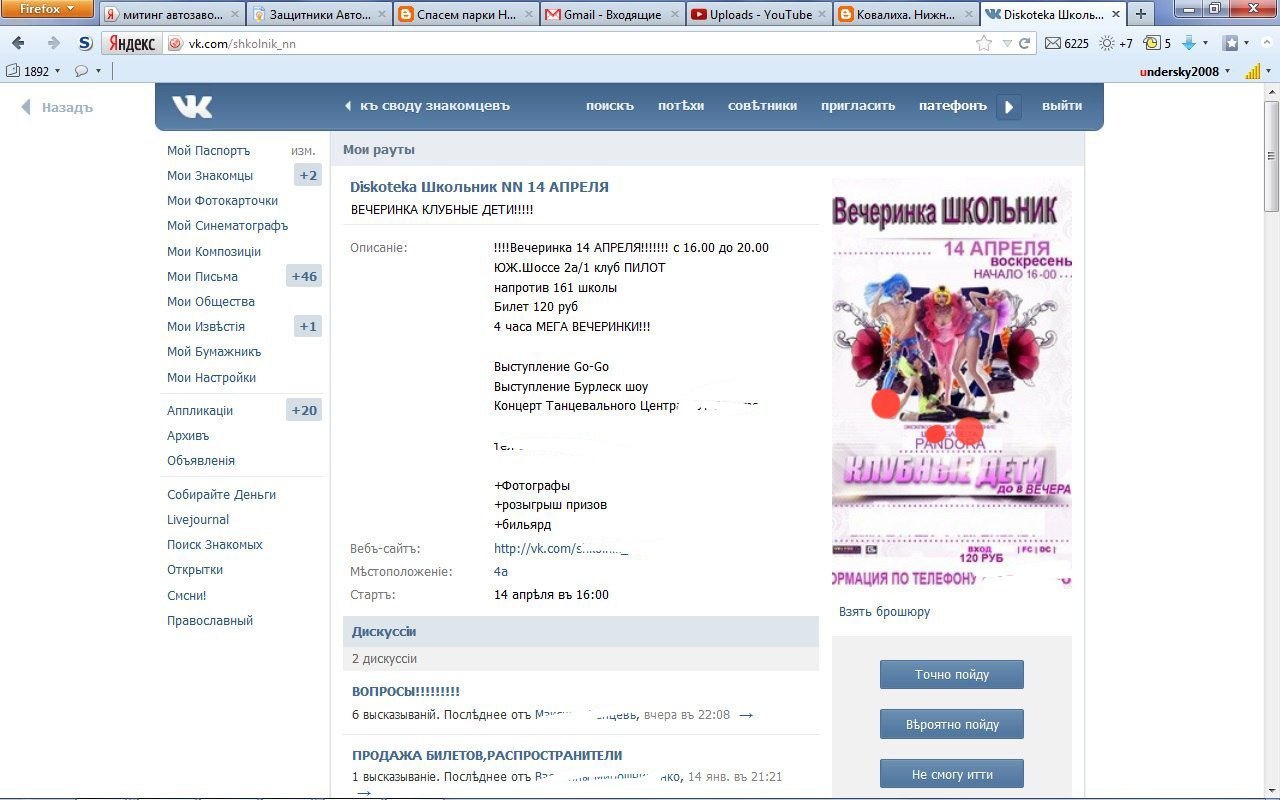1280x800 pixels.
Task: Open mail counter showing 6225
Action: pyautogui.click(x=1066, y=44)
